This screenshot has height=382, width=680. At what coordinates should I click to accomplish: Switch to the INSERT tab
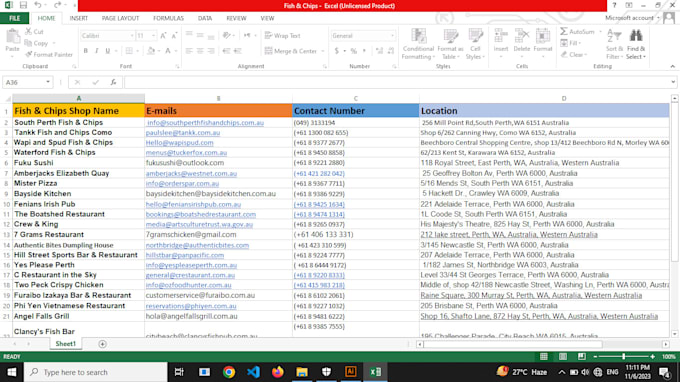78,18
